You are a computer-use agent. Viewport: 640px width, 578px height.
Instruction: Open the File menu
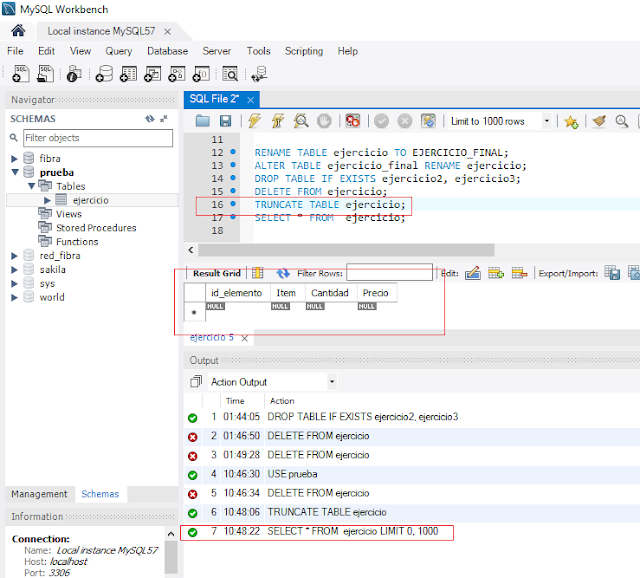(x=15, y=51)
